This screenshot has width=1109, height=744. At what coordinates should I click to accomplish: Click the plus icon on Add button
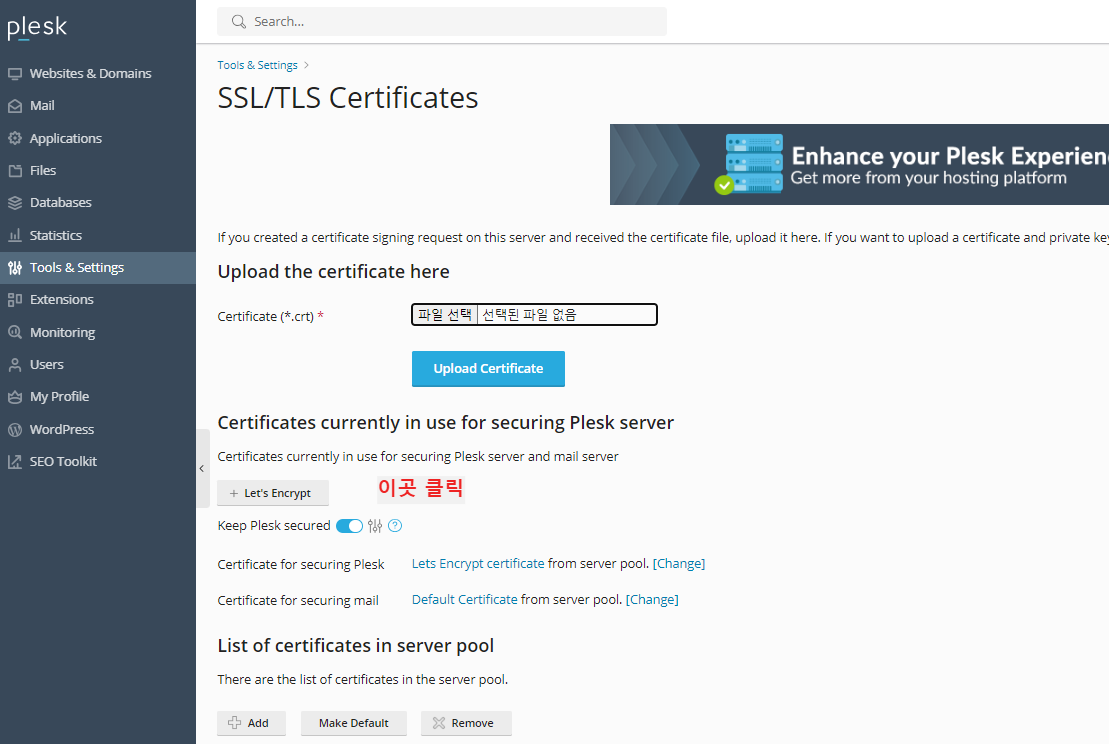click(x=235, y=723)
